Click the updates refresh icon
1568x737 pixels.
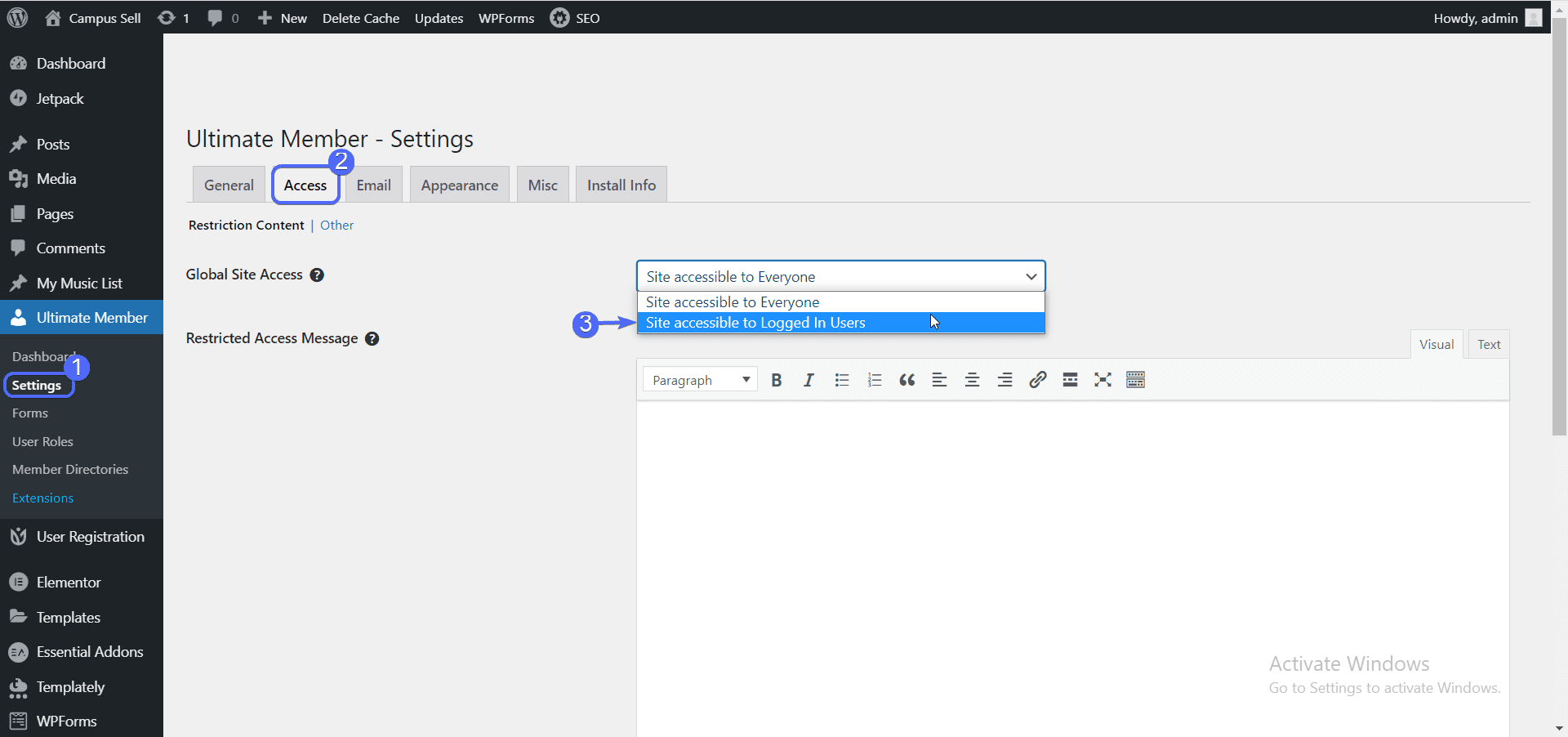[x=167, y=18]
